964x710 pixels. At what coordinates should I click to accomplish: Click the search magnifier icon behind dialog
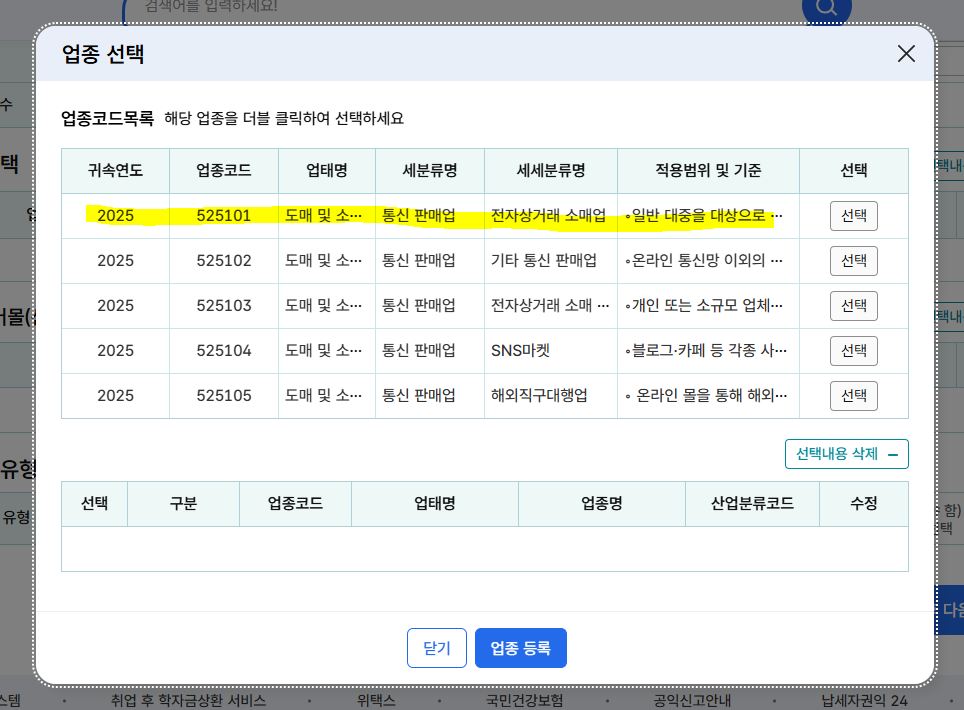coord(827,7)
